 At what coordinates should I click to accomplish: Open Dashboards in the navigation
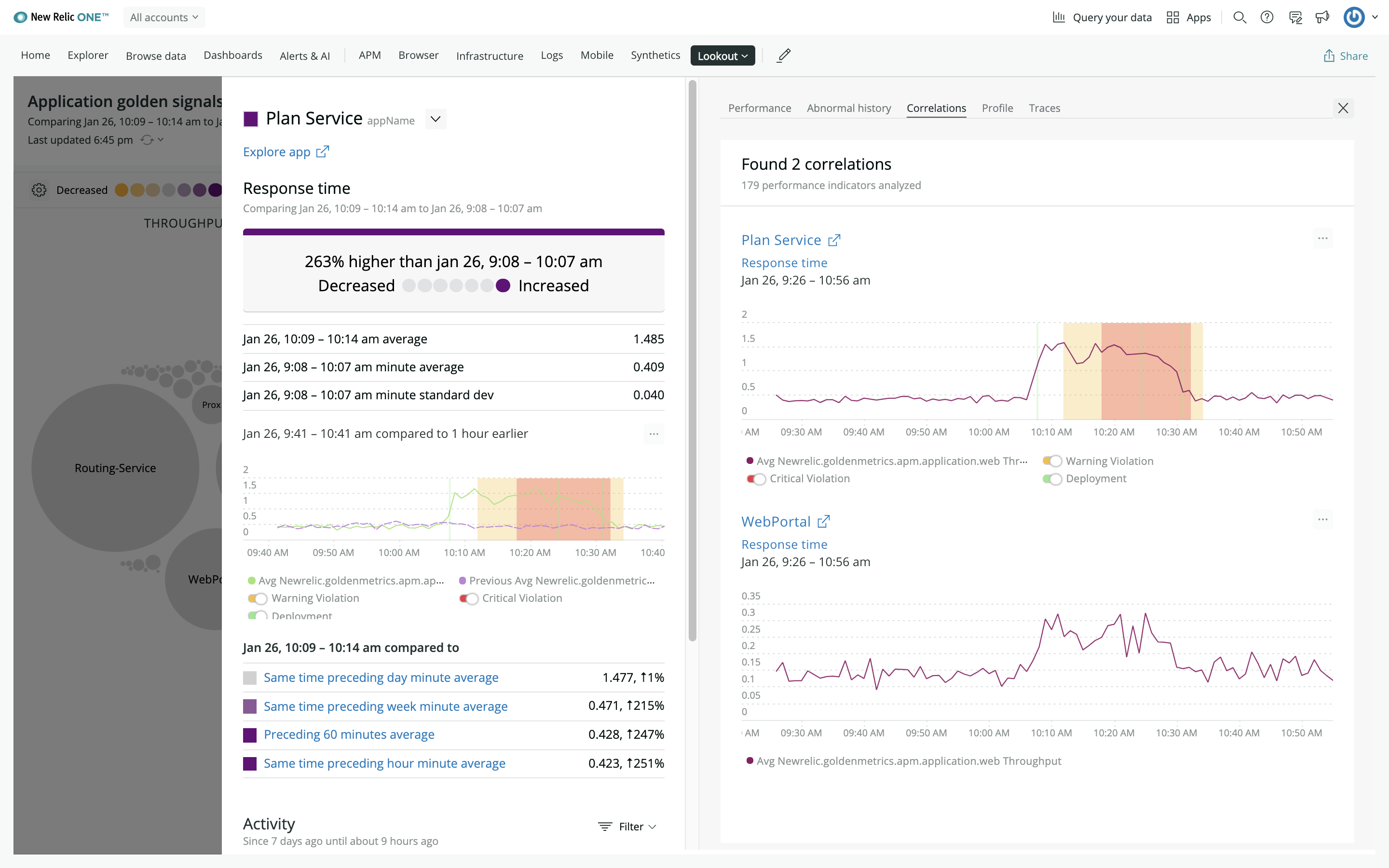232,55
